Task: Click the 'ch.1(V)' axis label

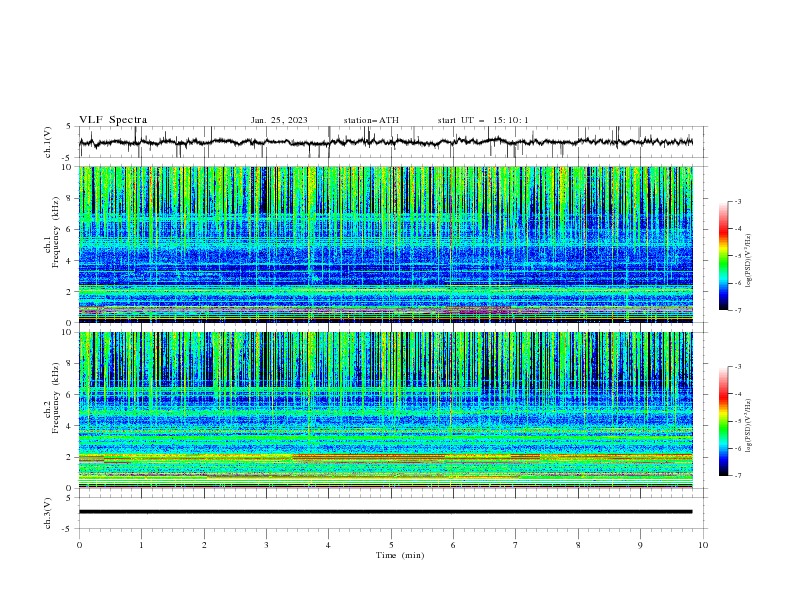Action: point(48,142)
